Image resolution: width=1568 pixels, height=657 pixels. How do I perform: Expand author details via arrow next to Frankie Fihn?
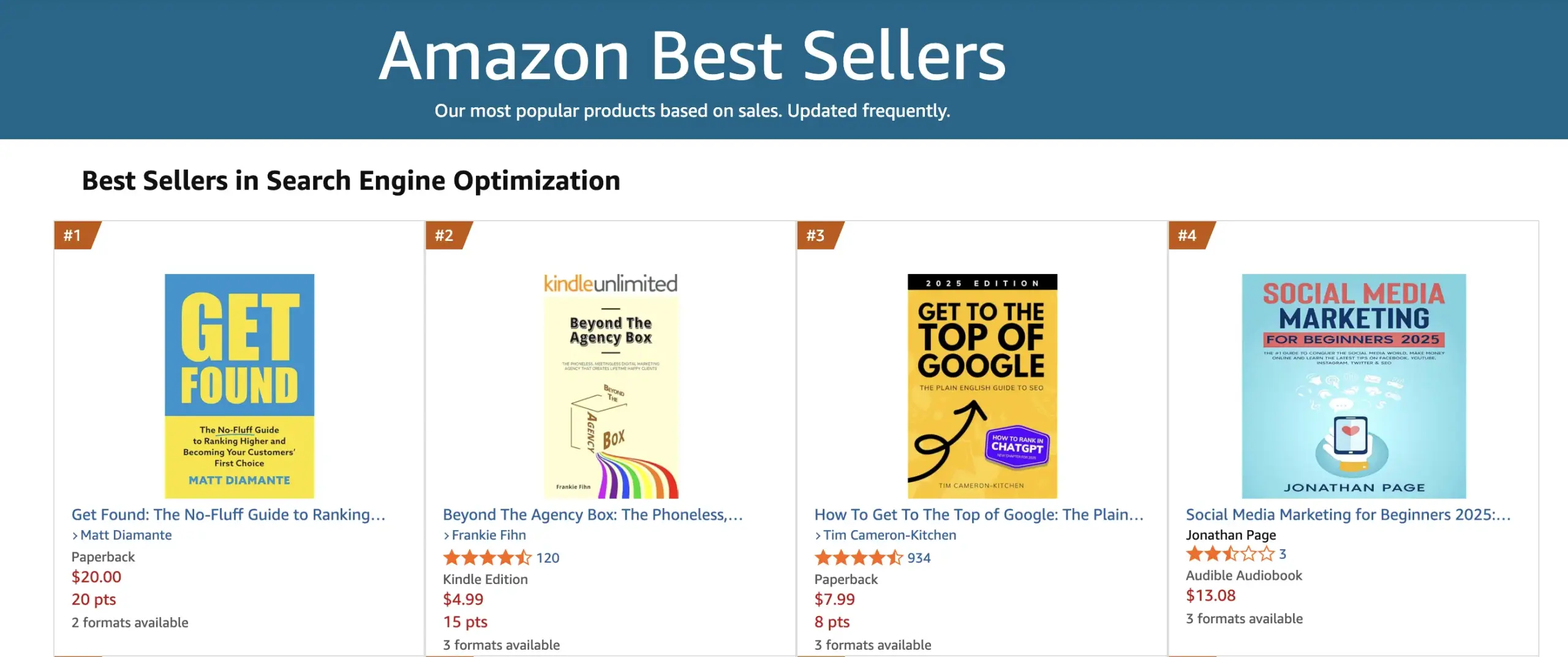point(447,535)
